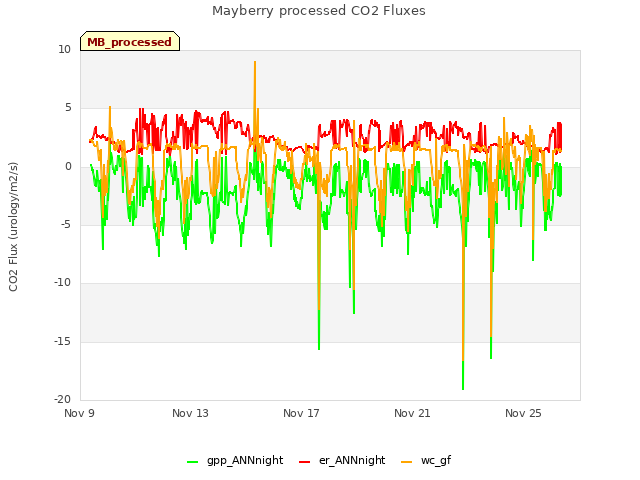Click the Nov 17 x-axis label
This screenshot has height=480, width=640.
pos(301,413)
